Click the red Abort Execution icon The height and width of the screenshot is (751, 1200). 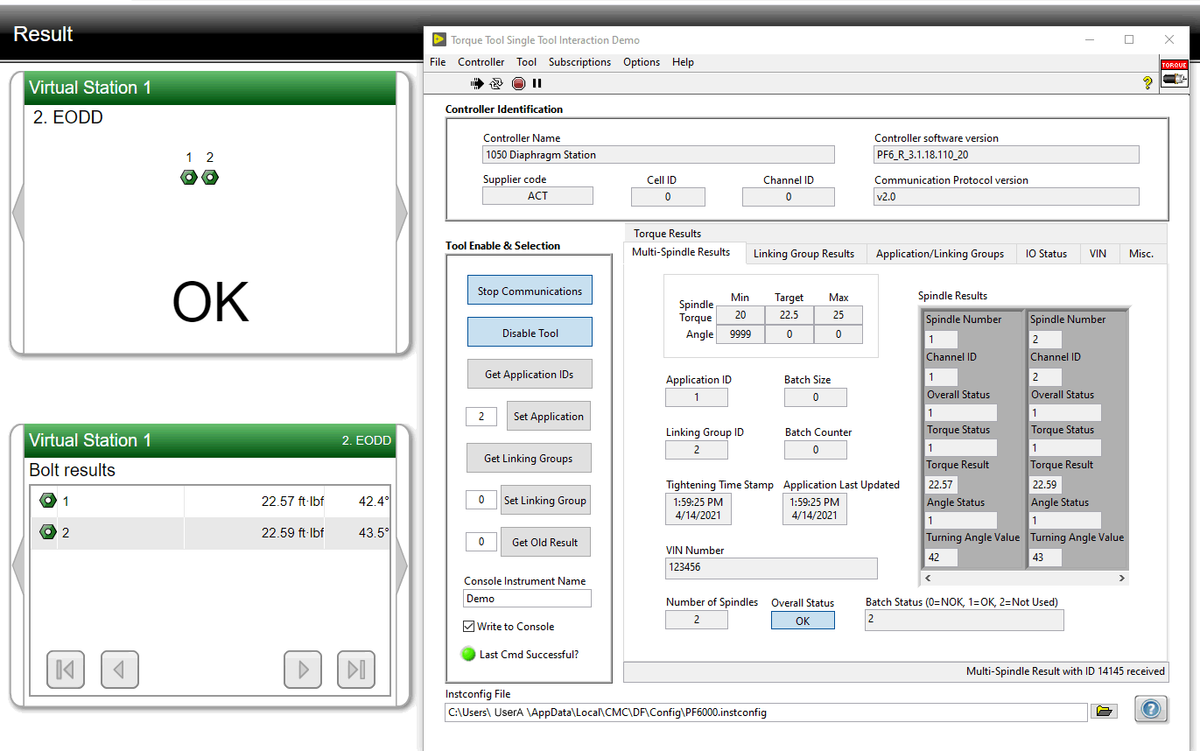518,83
